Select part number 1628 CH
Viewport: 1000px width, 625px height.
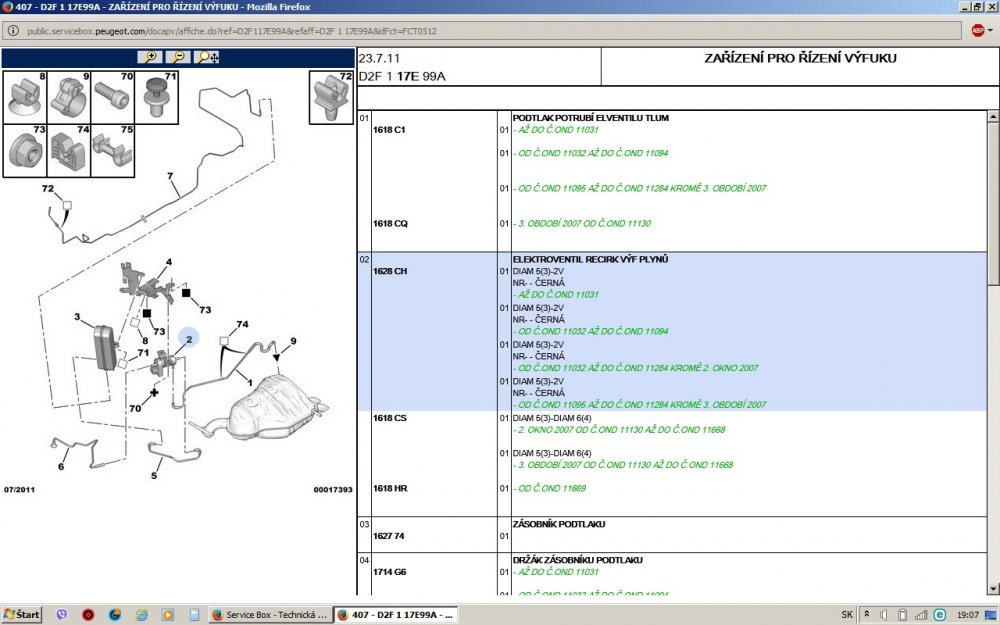pyautogui.click(x=390, y=271)
